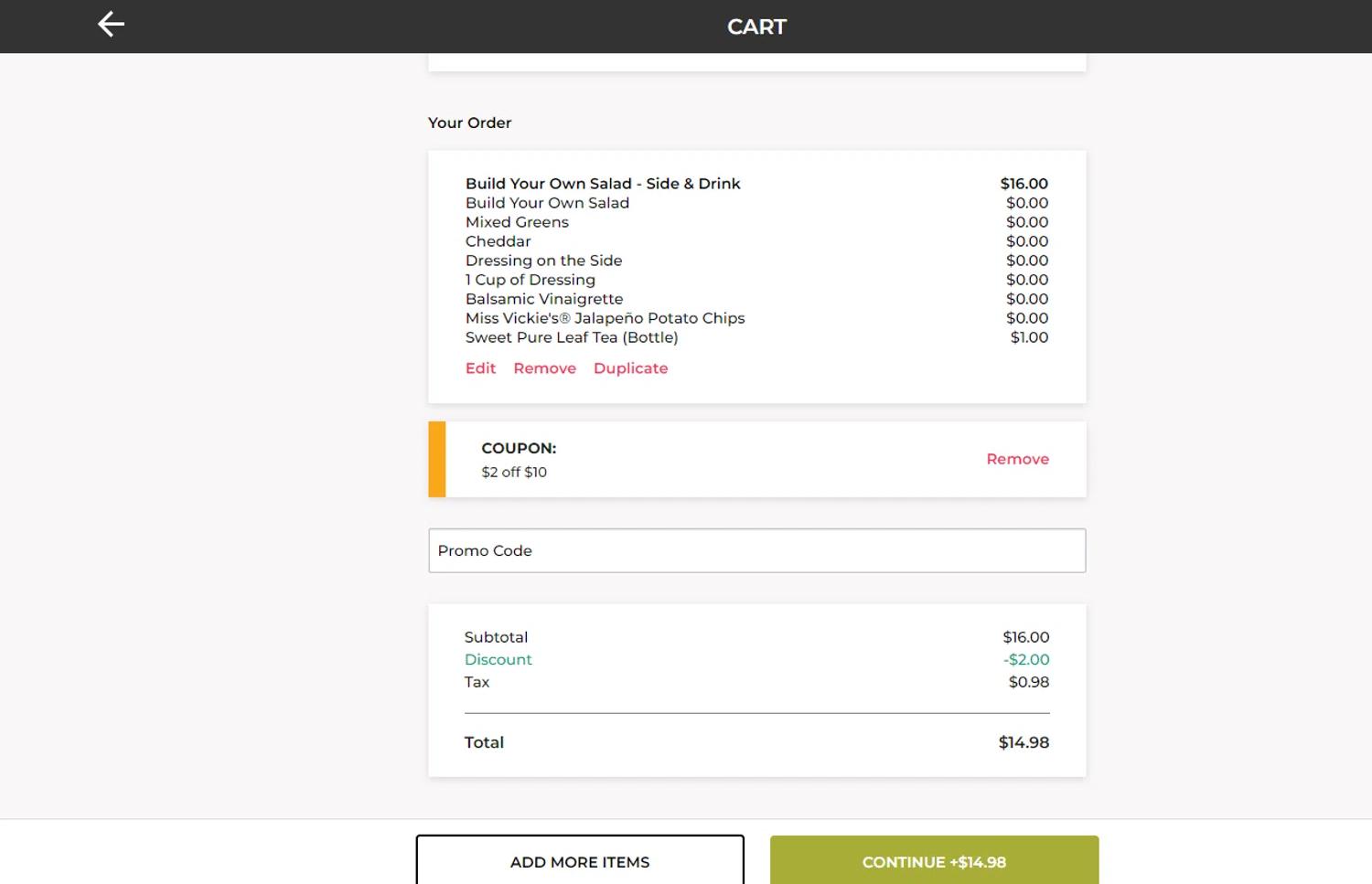Duplicate the Build Your Own Salad item

click(630, 368)
